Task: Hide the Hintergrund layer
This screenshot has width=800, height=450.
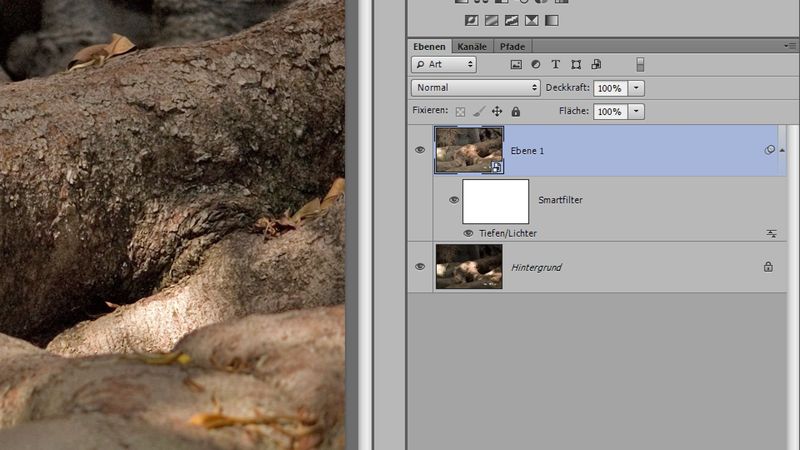Action: (420, 267)
